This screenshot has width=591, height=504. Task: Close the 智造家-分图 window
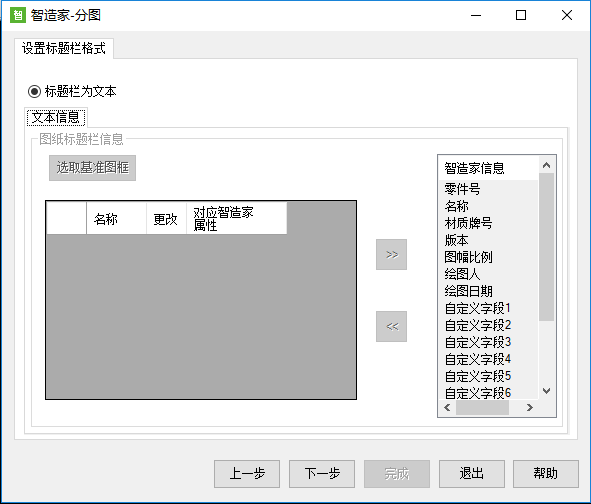(567, 15)
